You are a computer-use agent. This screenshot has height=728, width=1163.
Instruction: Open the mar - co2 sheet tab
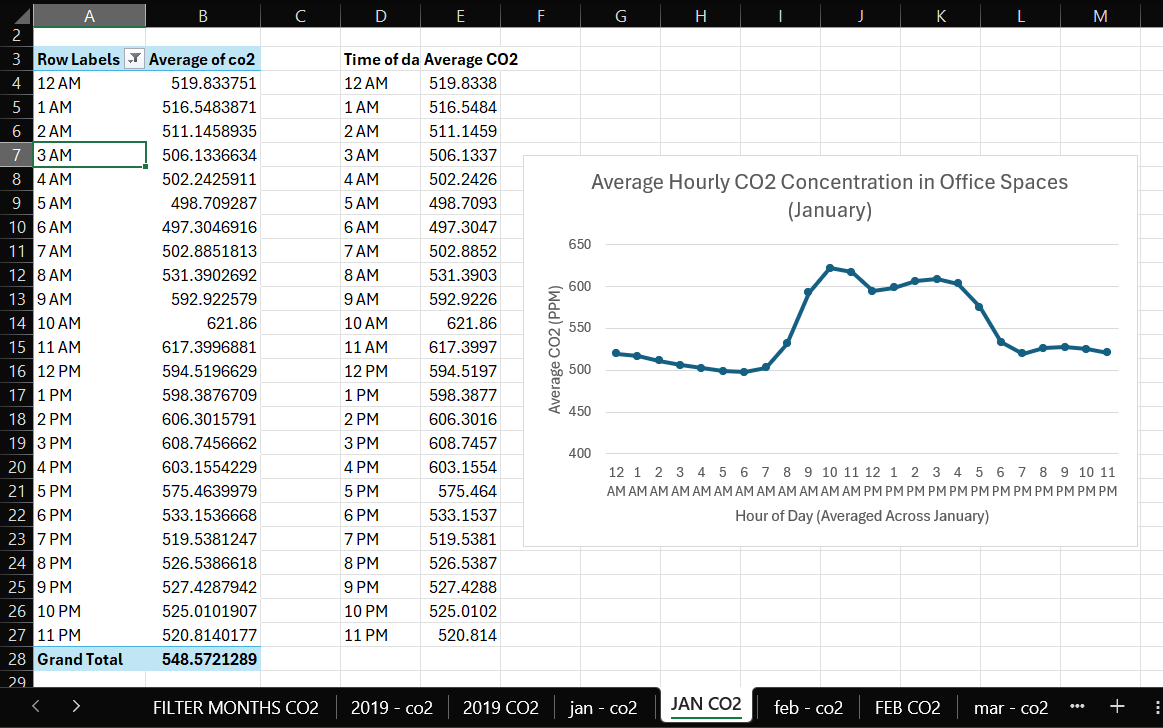tap(1010, 706)
